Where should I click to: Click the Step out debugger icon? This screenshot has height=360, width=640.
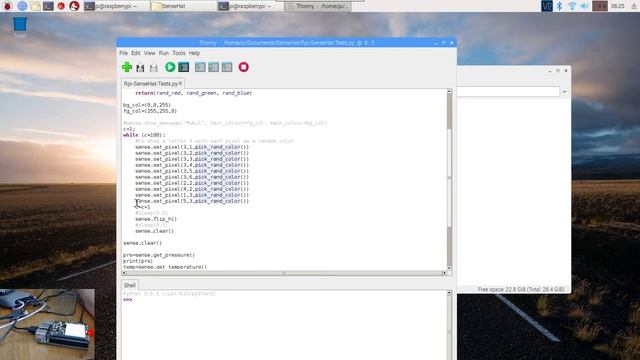click(227, 67)
